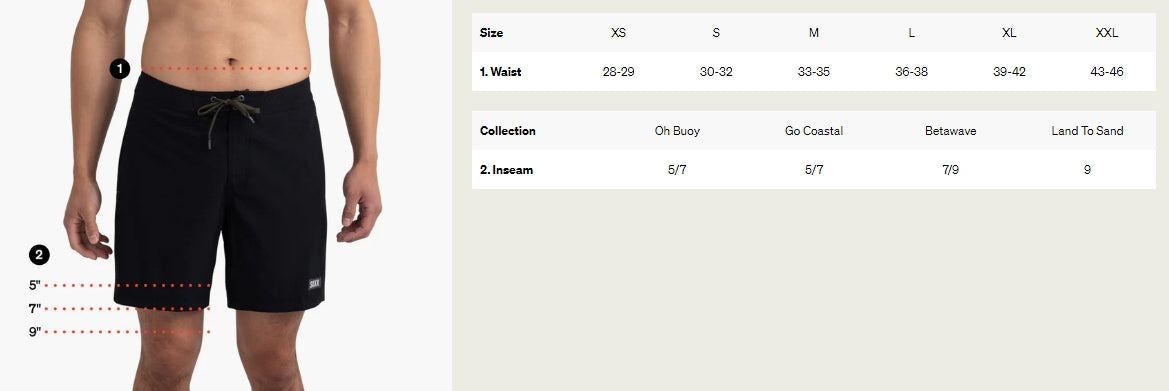Image resolution: width=1169 pixels, height=391 pixels.
Task: Click the 33-35 waist measurement cell
Action: coord(813,72)
